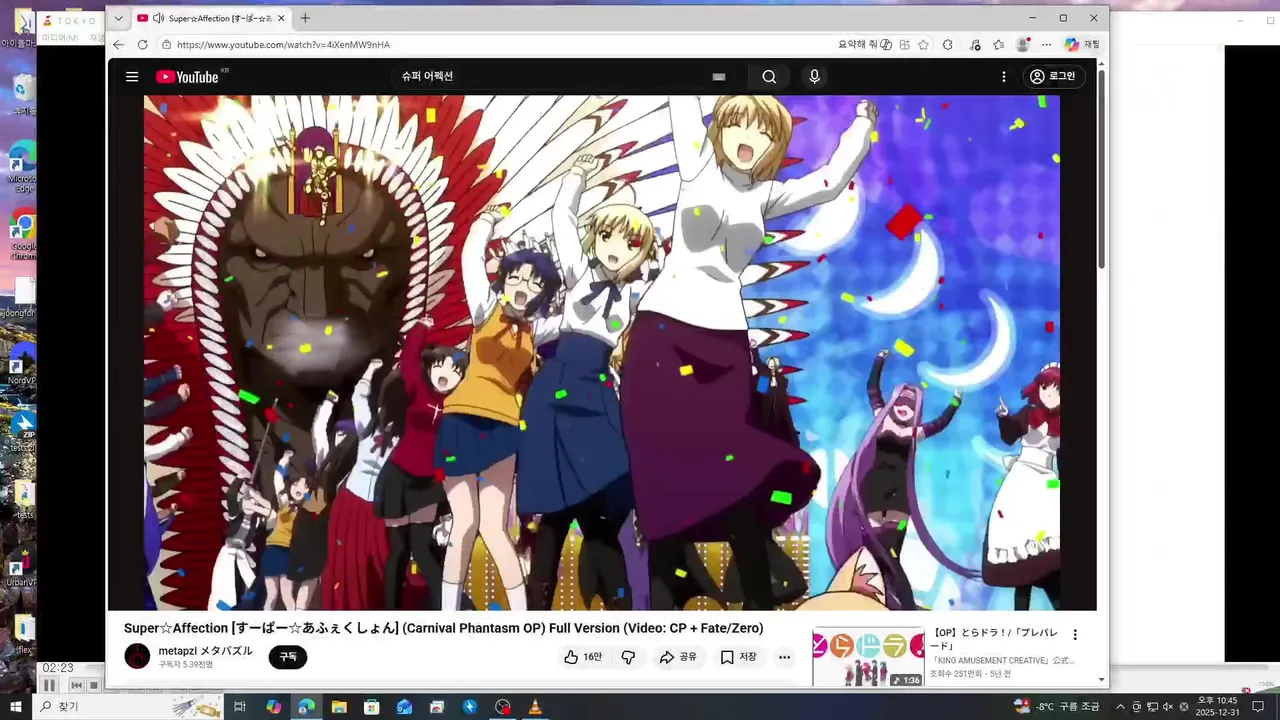Add this page to favorites star
Screen dimensions: 1280x720
pyautogui.click(x=923, y=45)
